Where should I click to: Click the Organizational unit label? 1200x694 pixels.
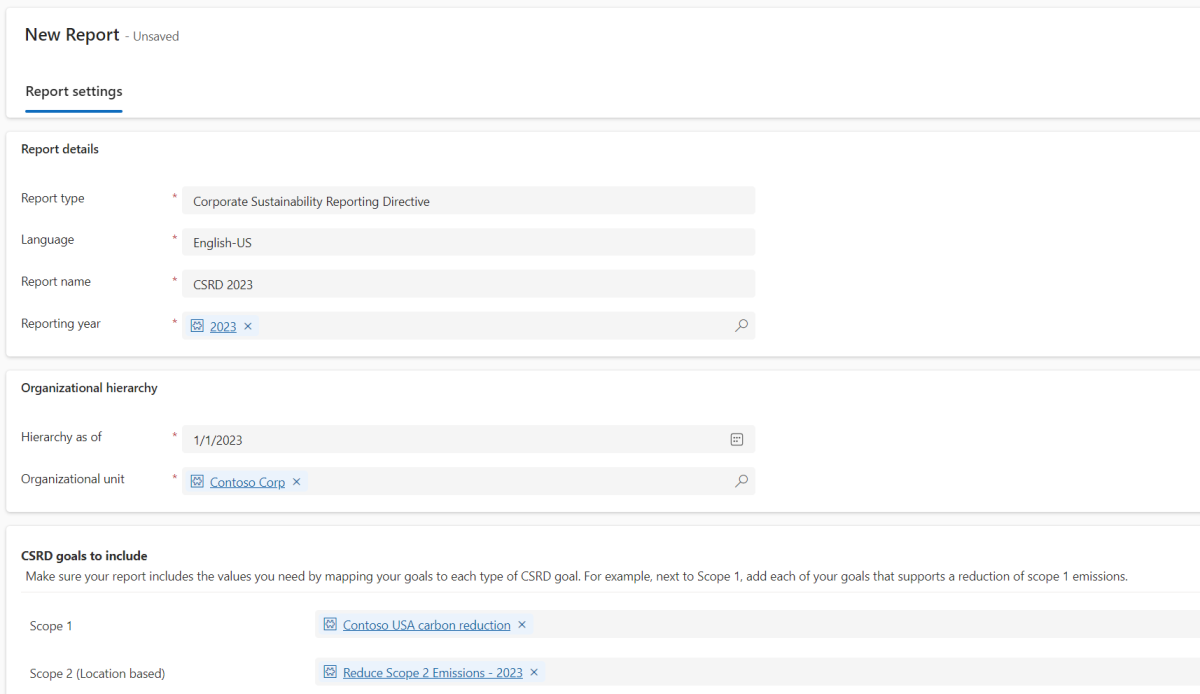coord(73,479)
